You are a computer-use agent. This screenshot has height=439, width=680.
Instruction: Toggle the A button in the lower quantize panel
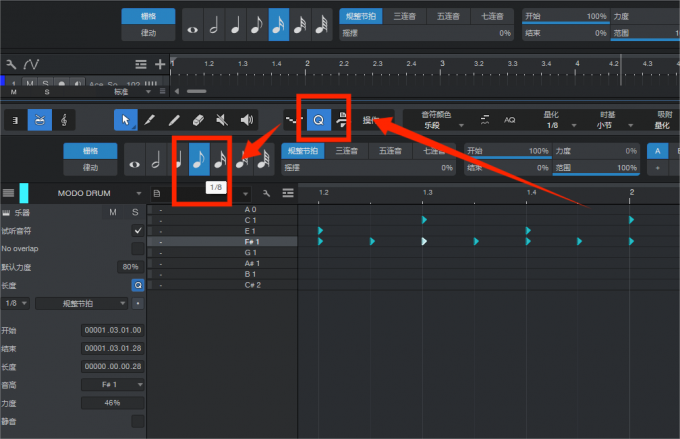point(657,151)
